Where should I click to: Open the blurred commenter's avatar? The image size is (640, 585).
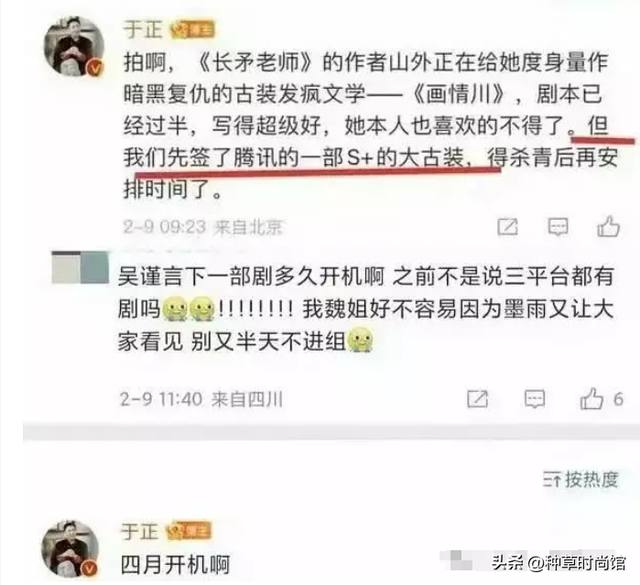(x=80, y=268)
